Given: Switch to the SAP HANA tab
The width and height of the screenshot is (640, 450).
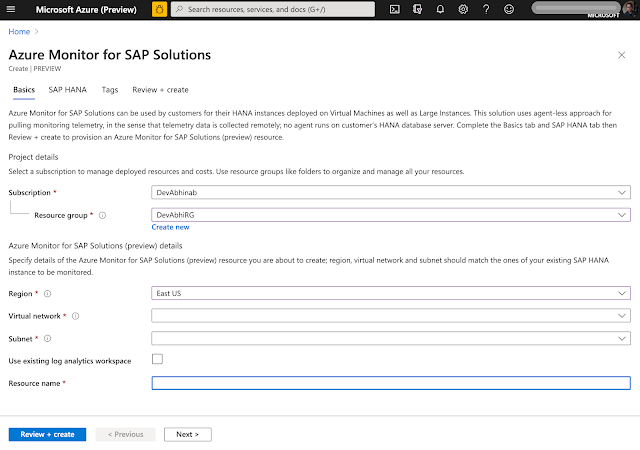Looking at the screenshot, I should pos(68,90).
